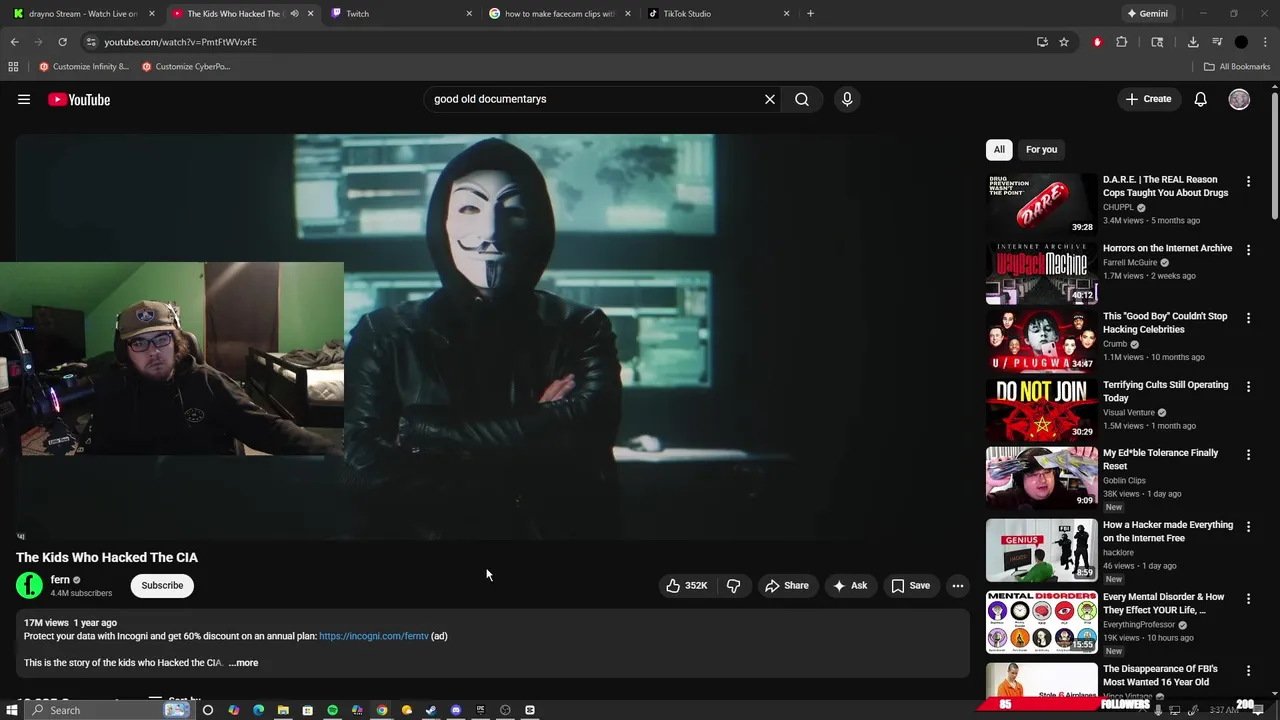Viewport: 1280px width, 720px height.
Task: Reload the page in Chrome
Action: coord(62,42)
